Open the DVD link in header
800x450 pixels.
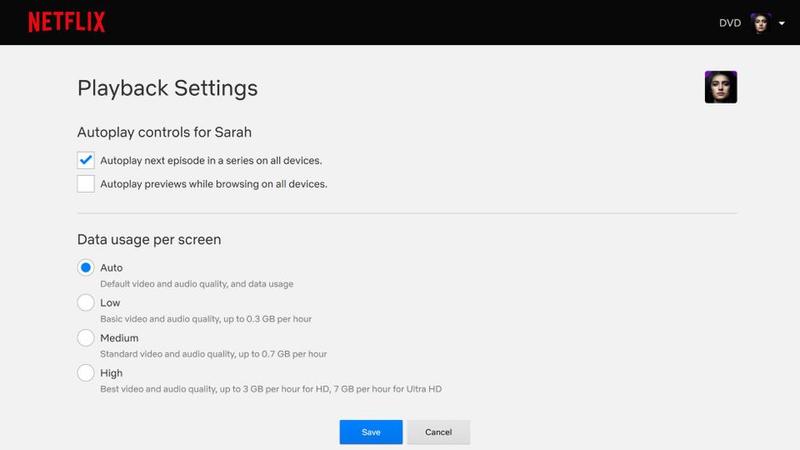tap(730, 23)
